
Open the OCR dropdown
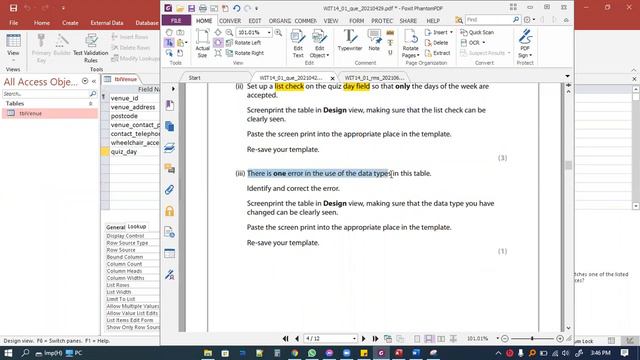coord(473,42)
